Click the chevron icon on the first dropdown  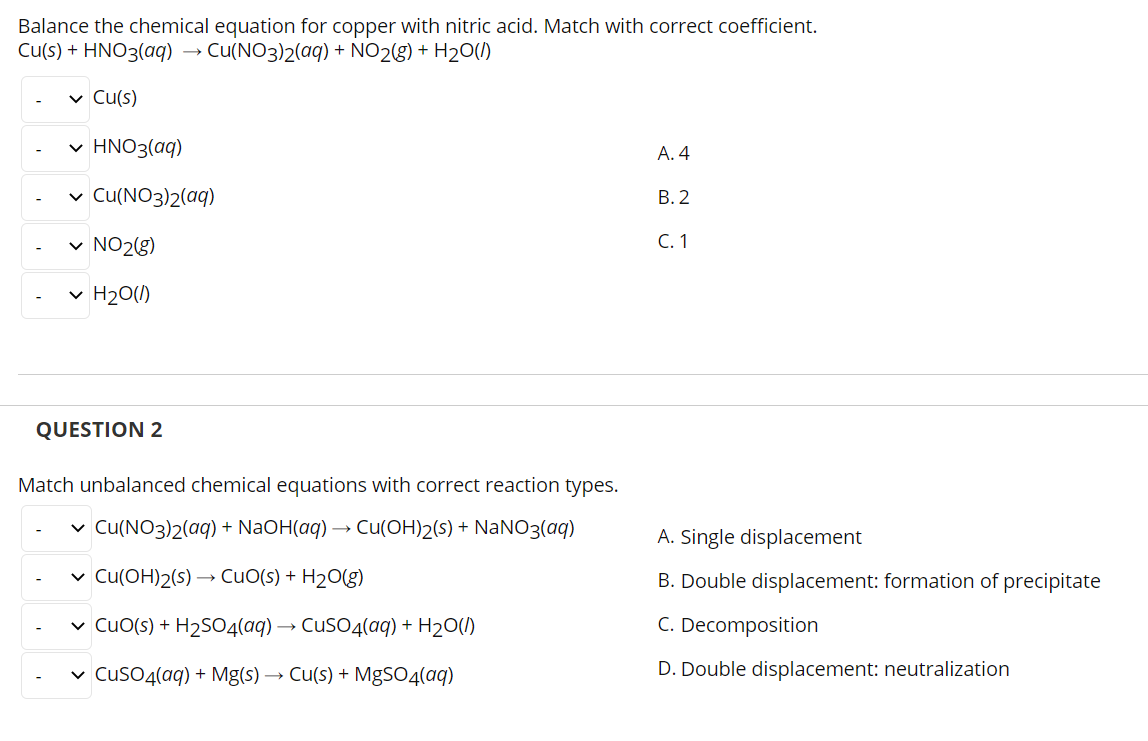pyautogui.click(x=74, y=97)
